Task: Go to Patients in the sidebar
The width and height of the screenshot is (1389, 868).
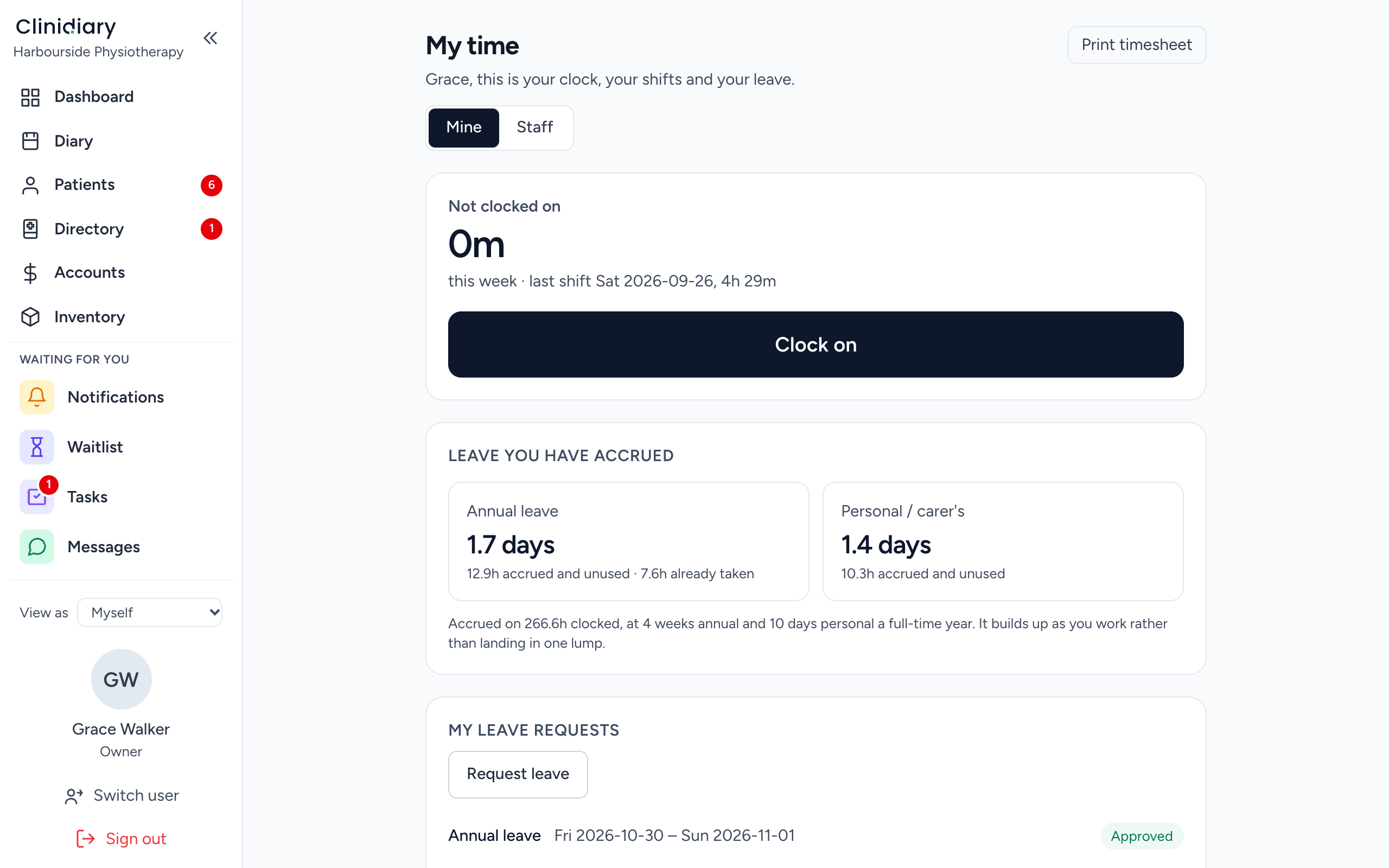Action: tap(121, 185)
